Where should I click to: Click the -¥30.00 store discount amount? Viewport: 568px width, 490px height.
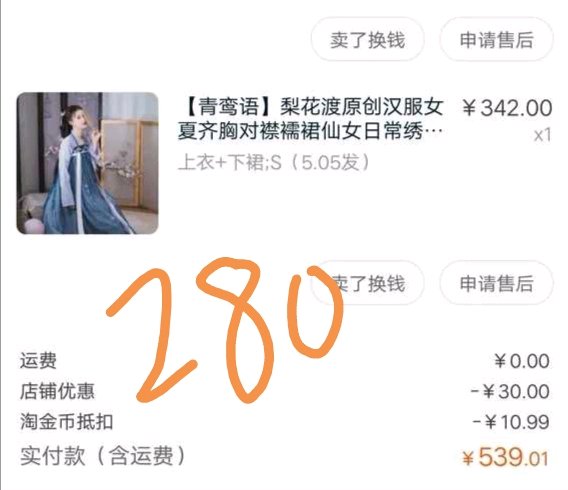pyautogui.click(x=510, y=391)
